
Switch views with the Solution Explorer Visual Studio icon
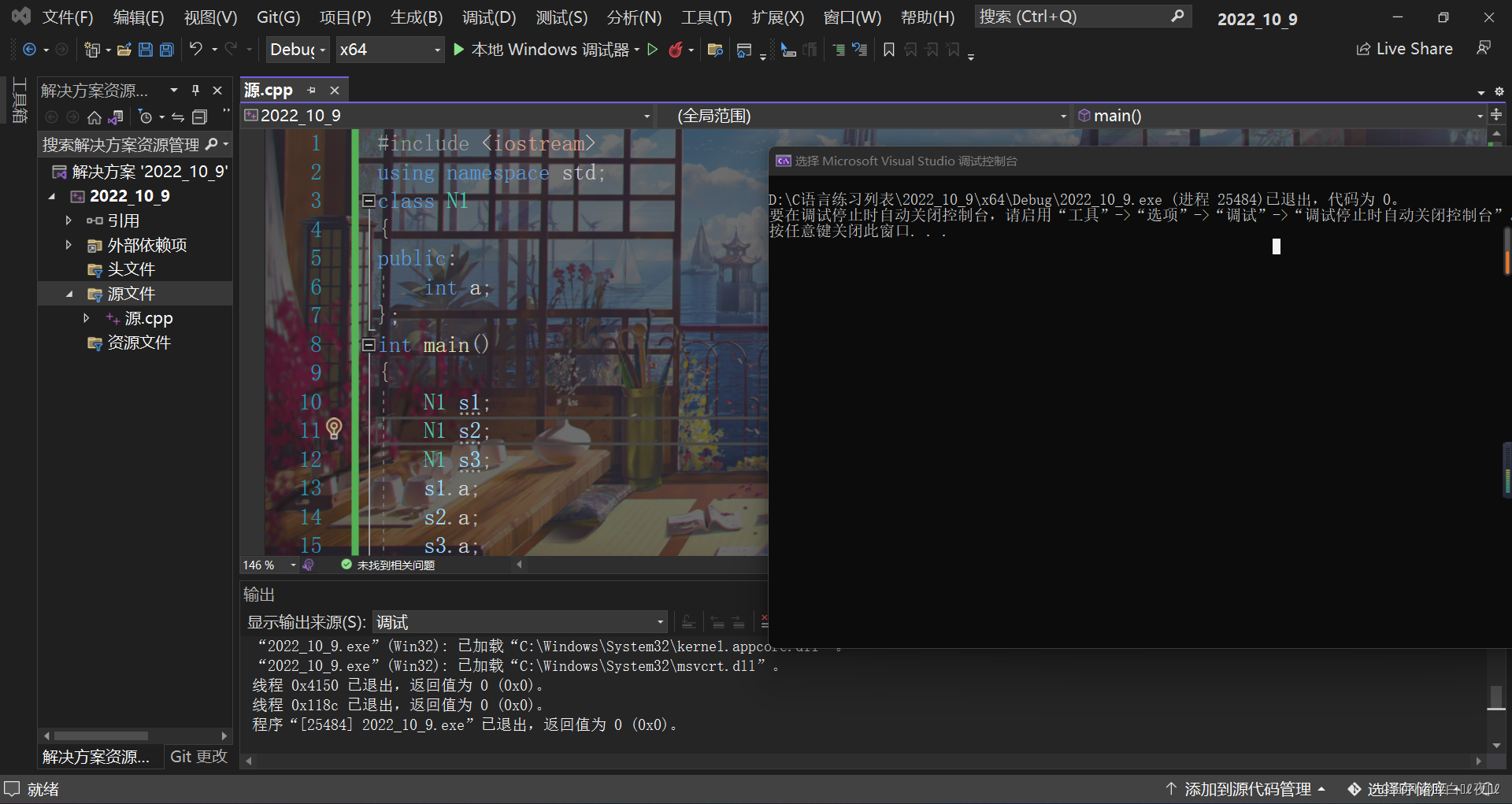pos(116,117)
